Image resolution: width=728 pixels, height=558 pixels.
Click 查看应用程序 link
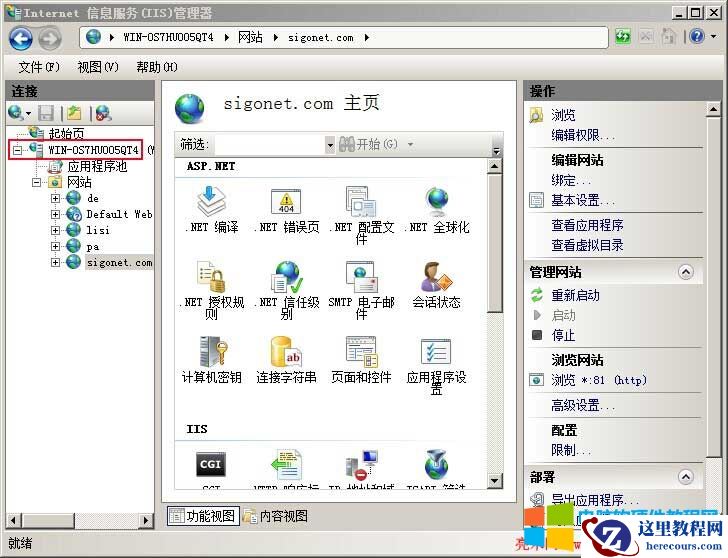(x=587, y=225)
